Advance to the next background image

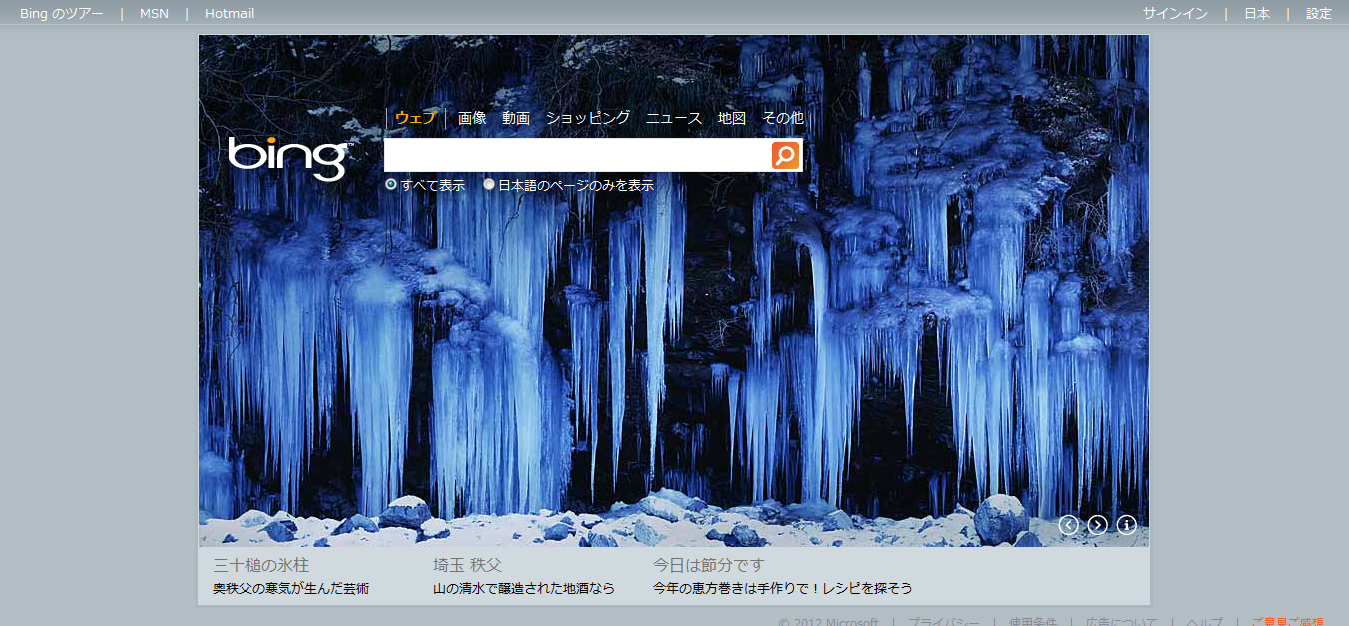click(1097, 525)
